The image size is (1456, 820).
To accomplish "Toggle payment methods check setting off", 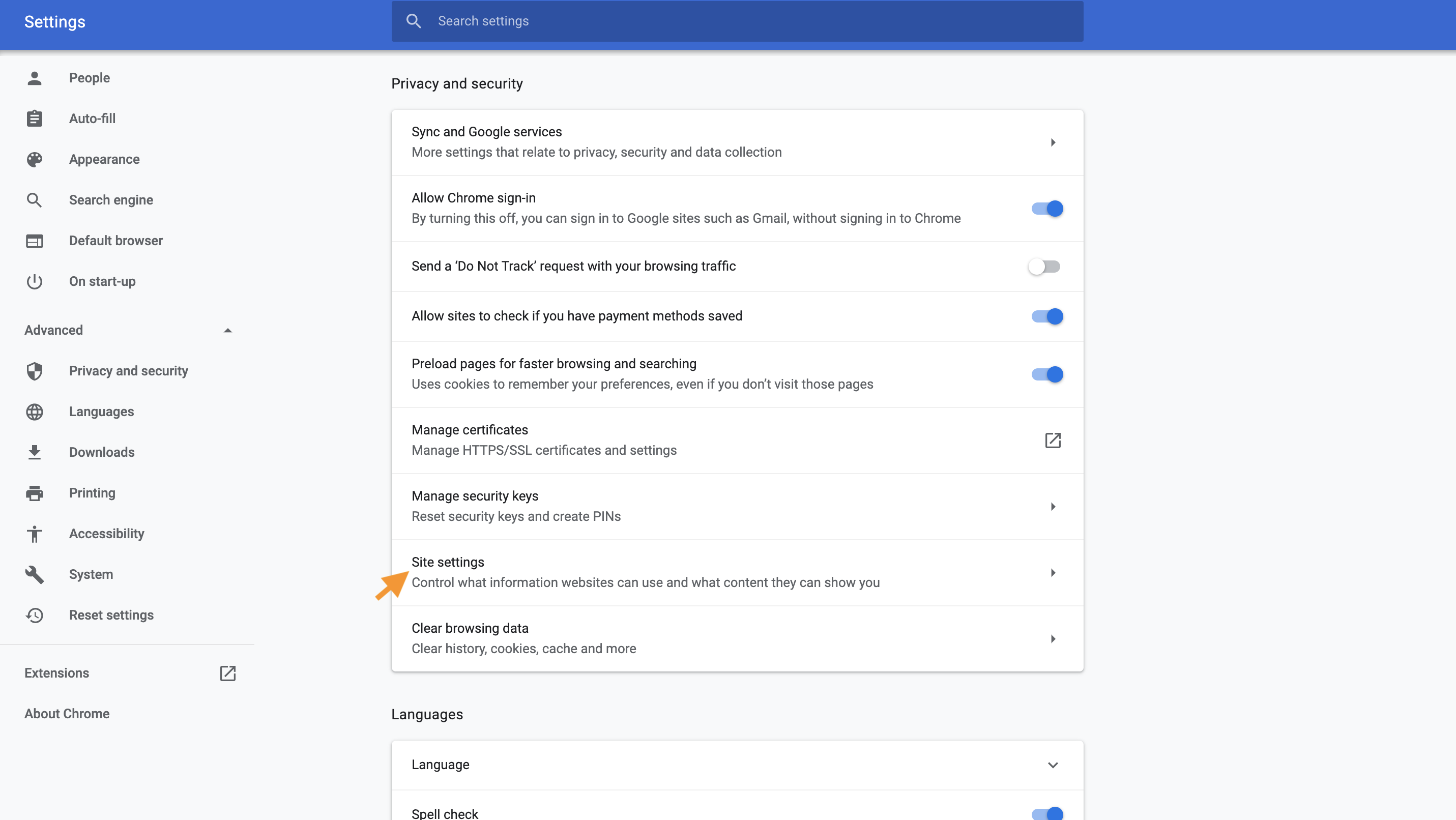I will click(x=1047, y=316).
